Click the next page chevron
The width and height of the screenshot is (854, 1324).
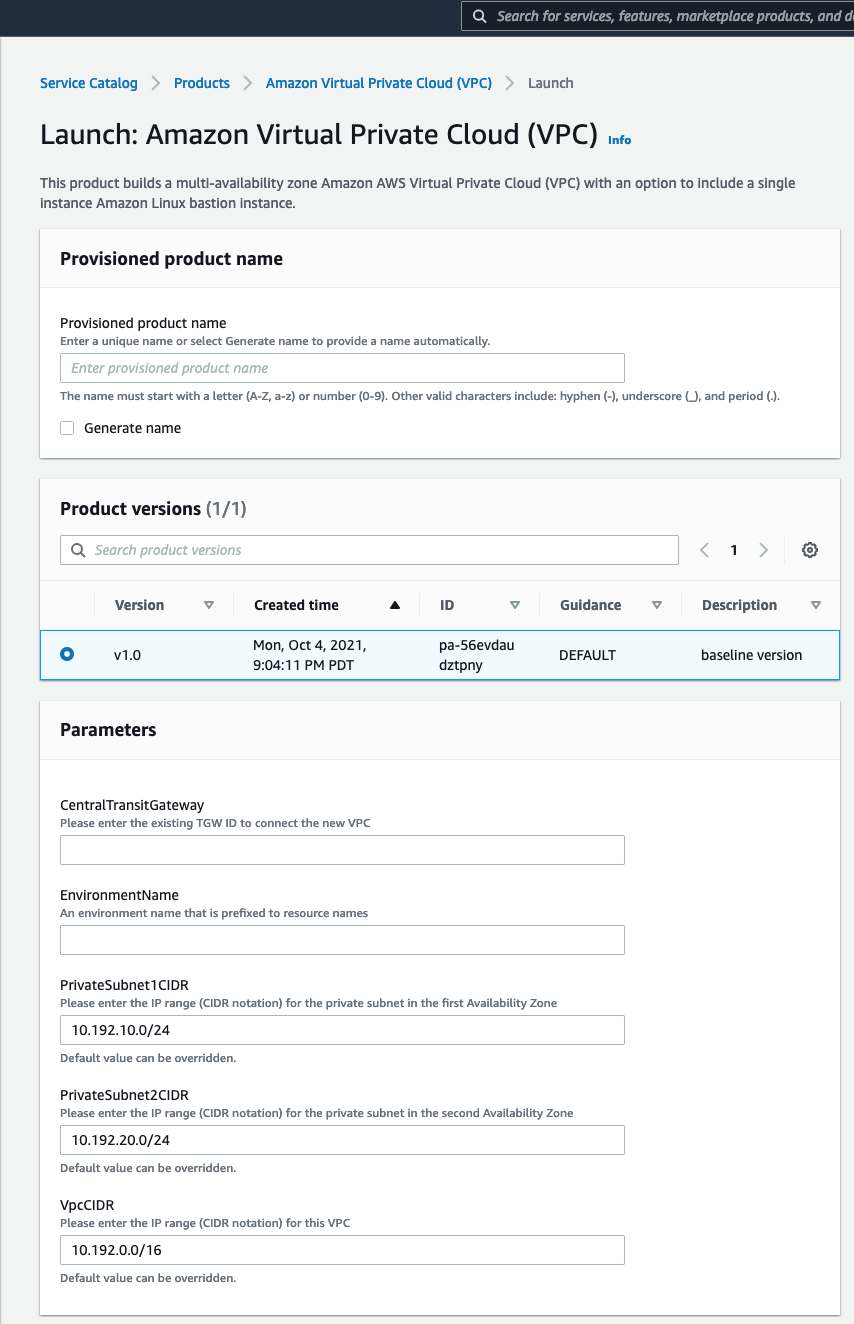(764, 550)
